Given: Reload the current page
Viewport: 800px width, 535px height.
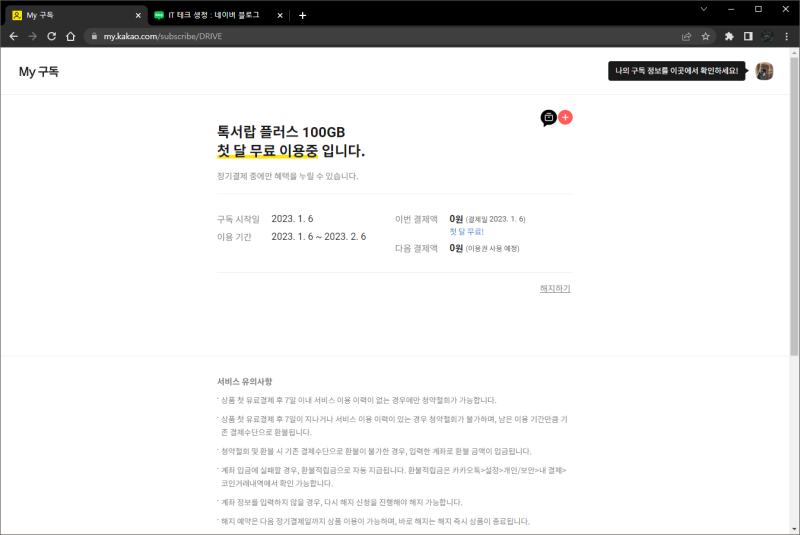Looking at the screenshot, I should [52, 36].
